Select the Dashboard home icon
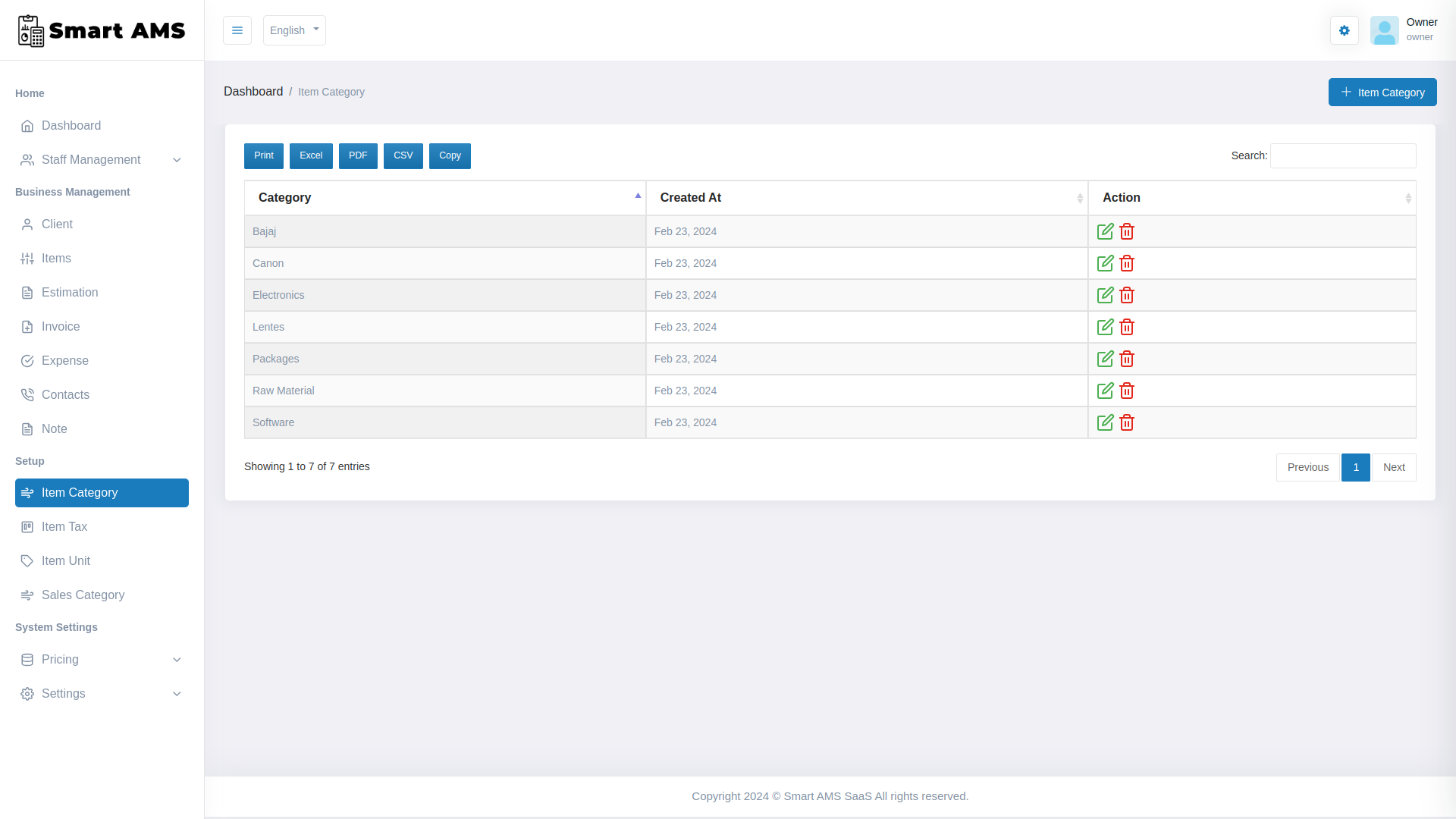The image size is (1456, 819). 27,126
